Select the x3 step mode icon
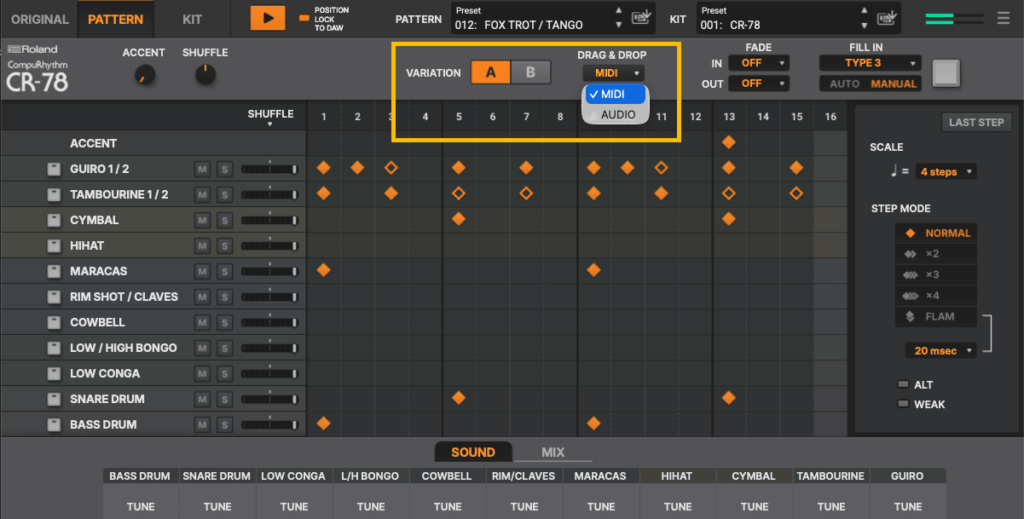This screenshot has height=519, width=1024. pos(910,275)
